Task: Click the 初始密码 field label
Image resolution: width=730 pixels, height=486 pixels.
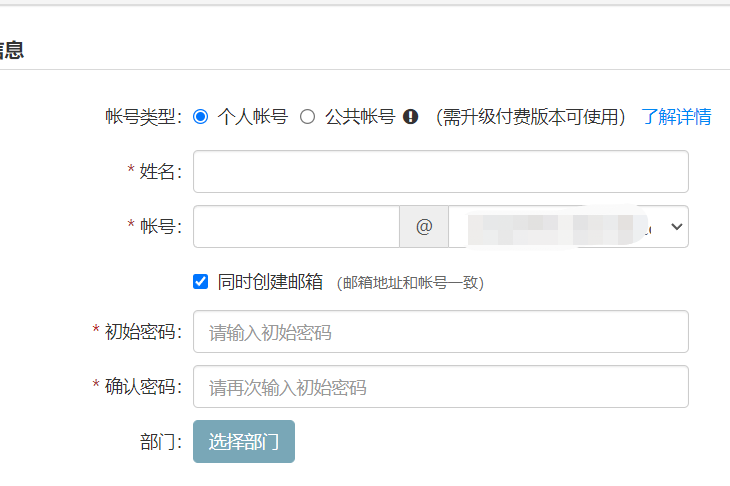Action: click(x=142, y=332)
